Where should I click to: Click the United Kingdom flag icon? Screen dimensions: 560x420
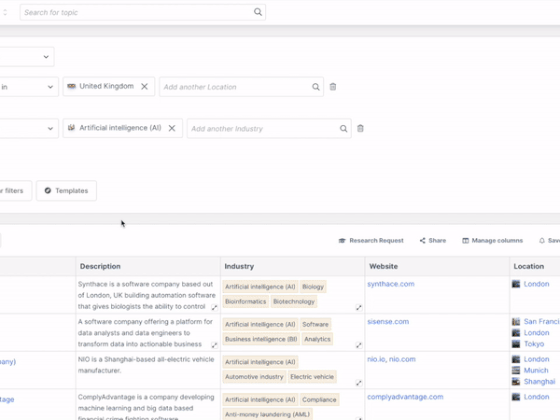71,86
